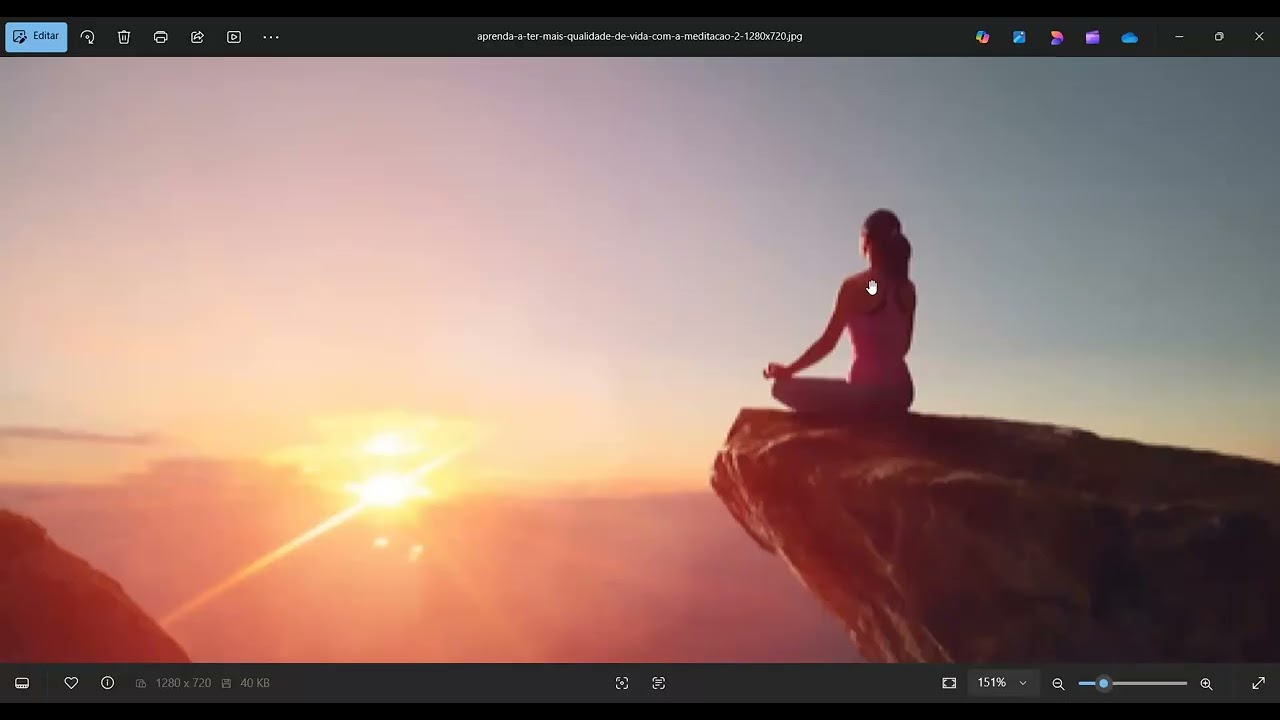The height and width of the screenshot is (720, 1280).
Task: Mark photo as favorite with heart icon
Action: pos(71,683)
